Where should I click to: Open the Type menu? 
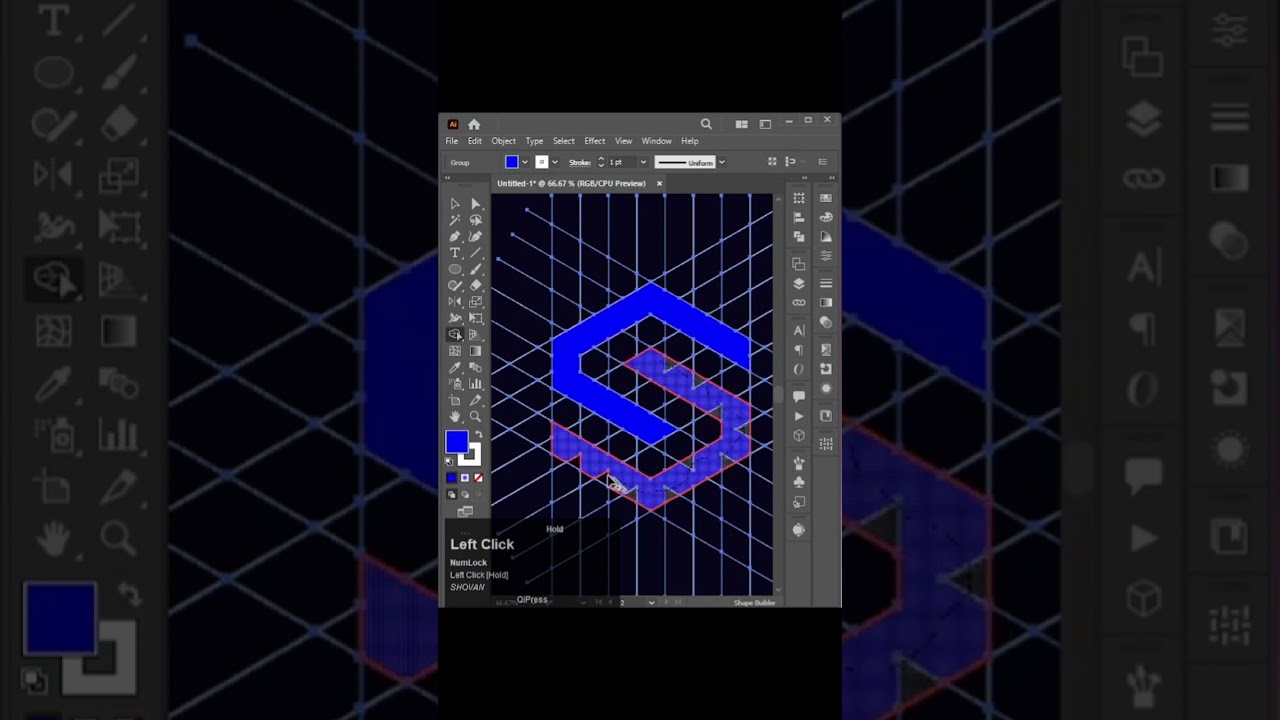pos(535,141)
